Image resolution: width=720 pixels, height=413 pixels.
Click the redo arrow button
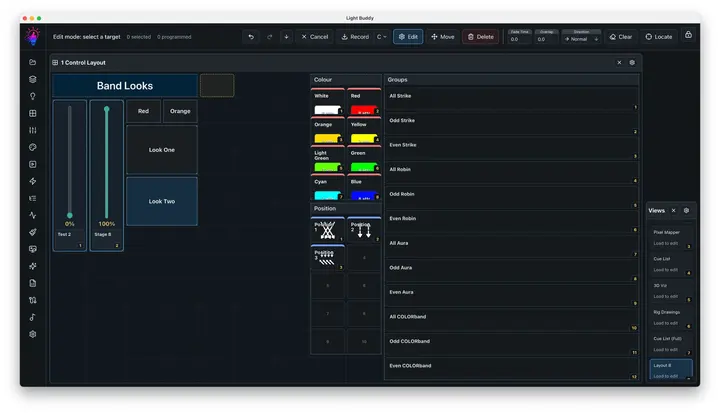[x=270, y=37]
